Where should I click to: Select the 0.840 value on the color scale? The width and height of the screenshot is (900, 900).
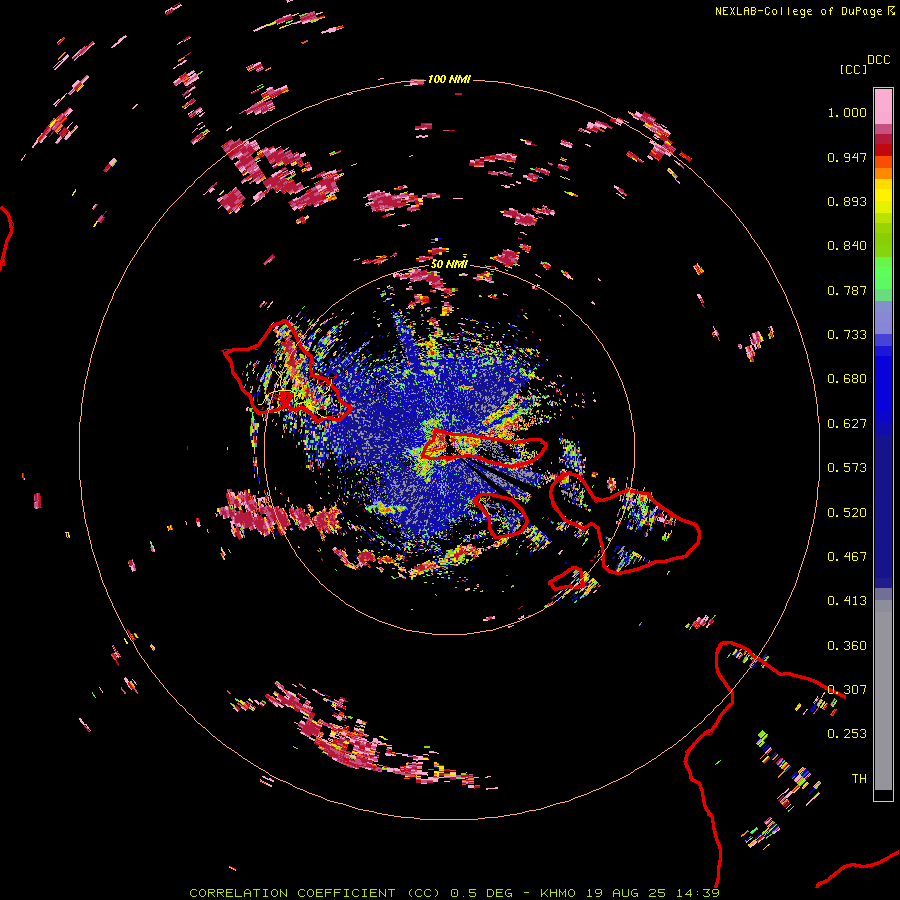click(847, 246)
